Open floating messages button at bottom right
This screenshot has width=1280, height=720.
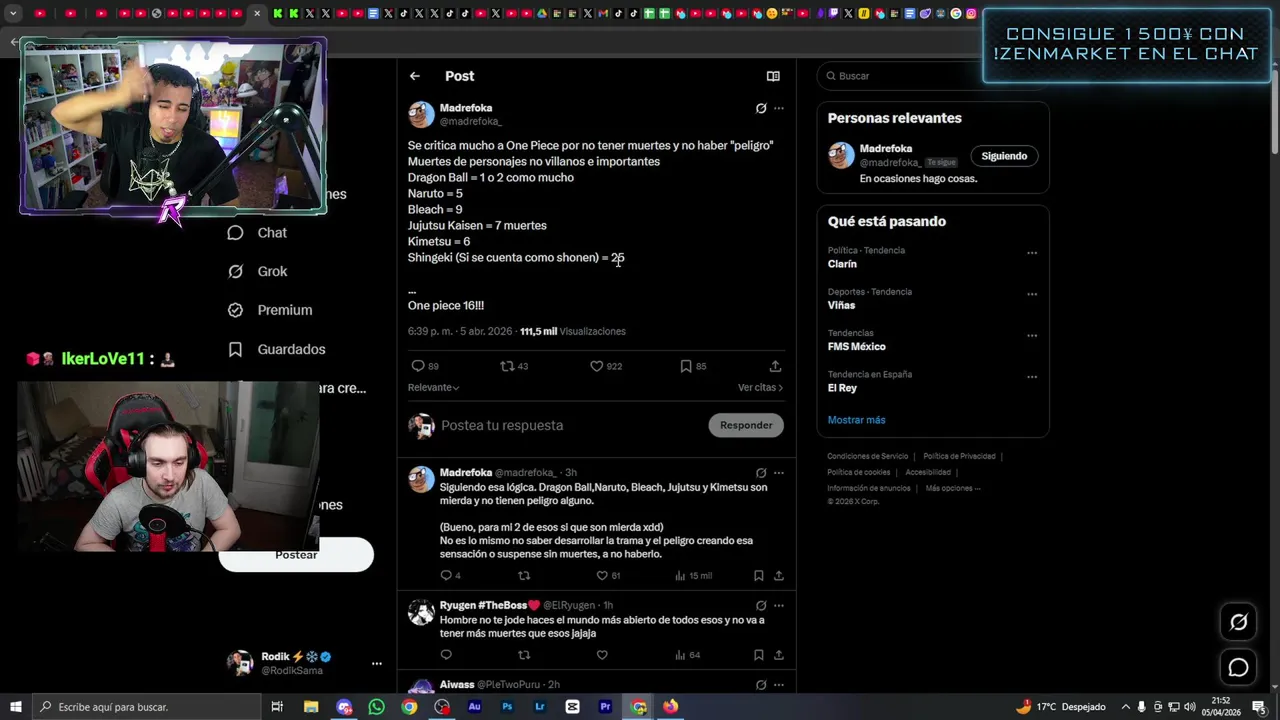1238,667
